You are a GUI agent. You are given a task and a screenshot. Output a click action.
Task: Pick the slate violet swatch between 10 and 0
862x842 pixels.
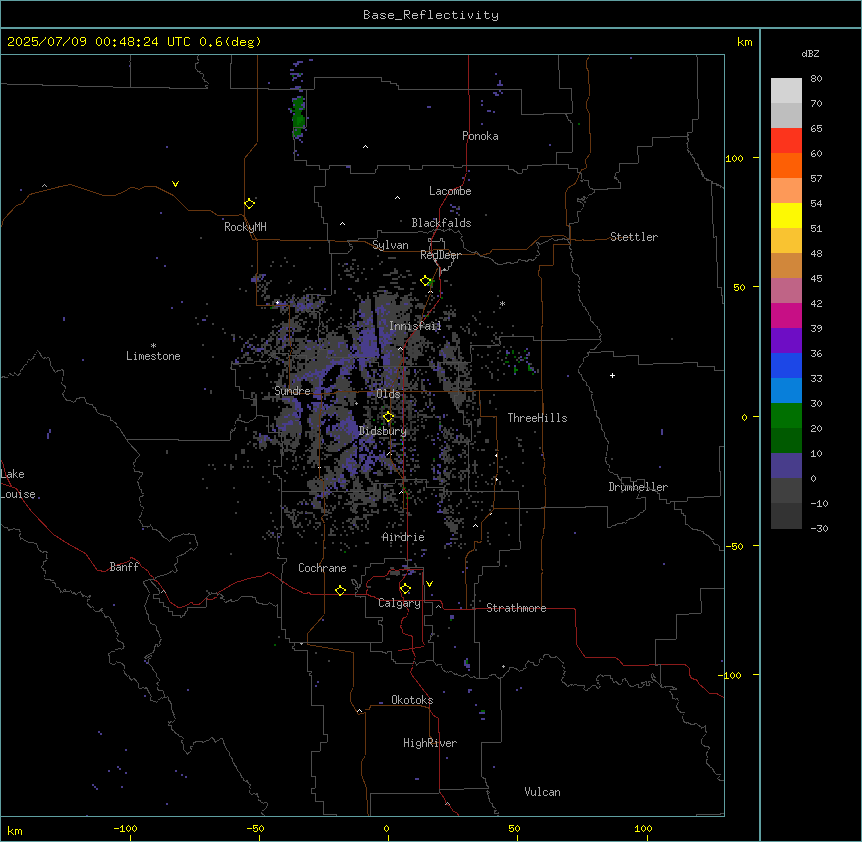pos(786,466)
